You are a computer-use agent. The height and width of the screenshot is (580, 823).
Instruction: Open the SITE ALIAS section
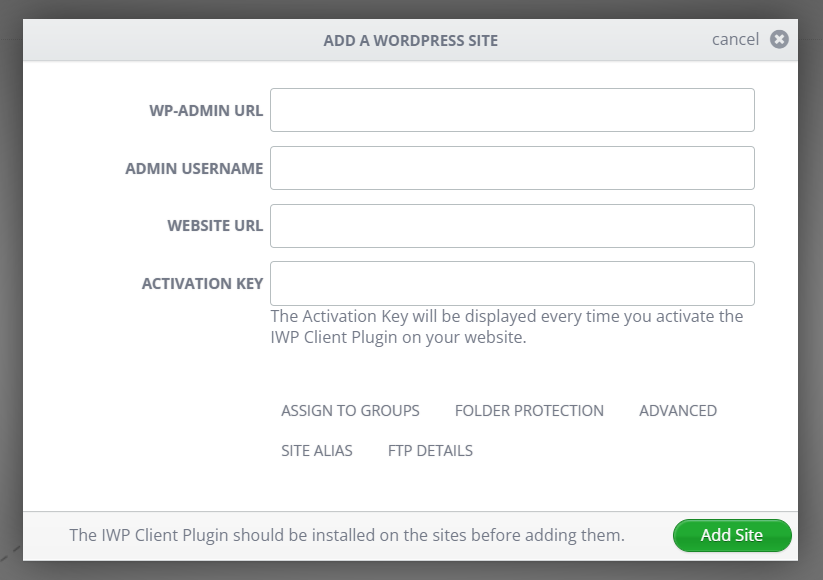315,450
